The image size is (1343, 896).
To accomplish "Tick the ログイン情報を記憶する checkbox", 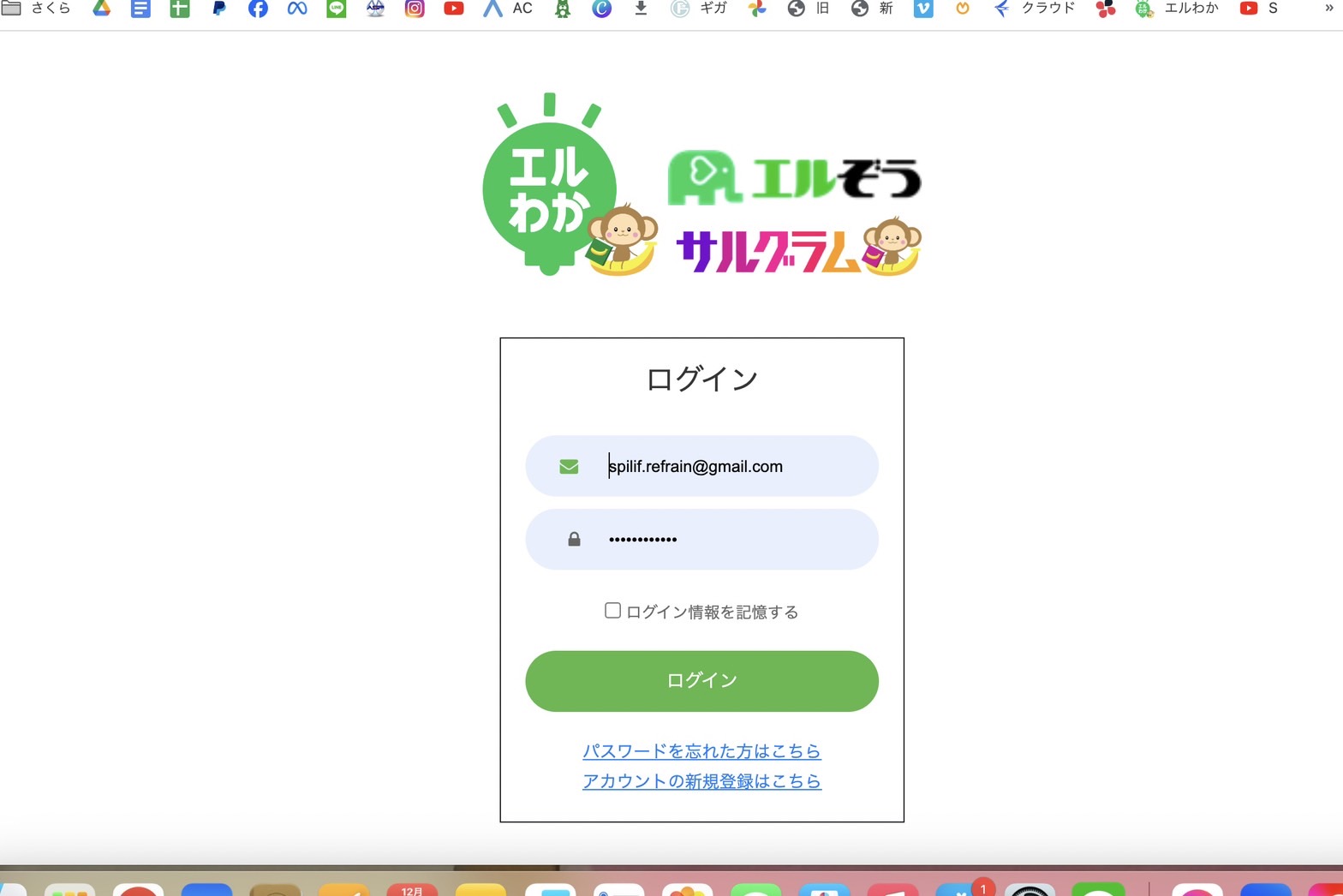I will coord(612,611).
